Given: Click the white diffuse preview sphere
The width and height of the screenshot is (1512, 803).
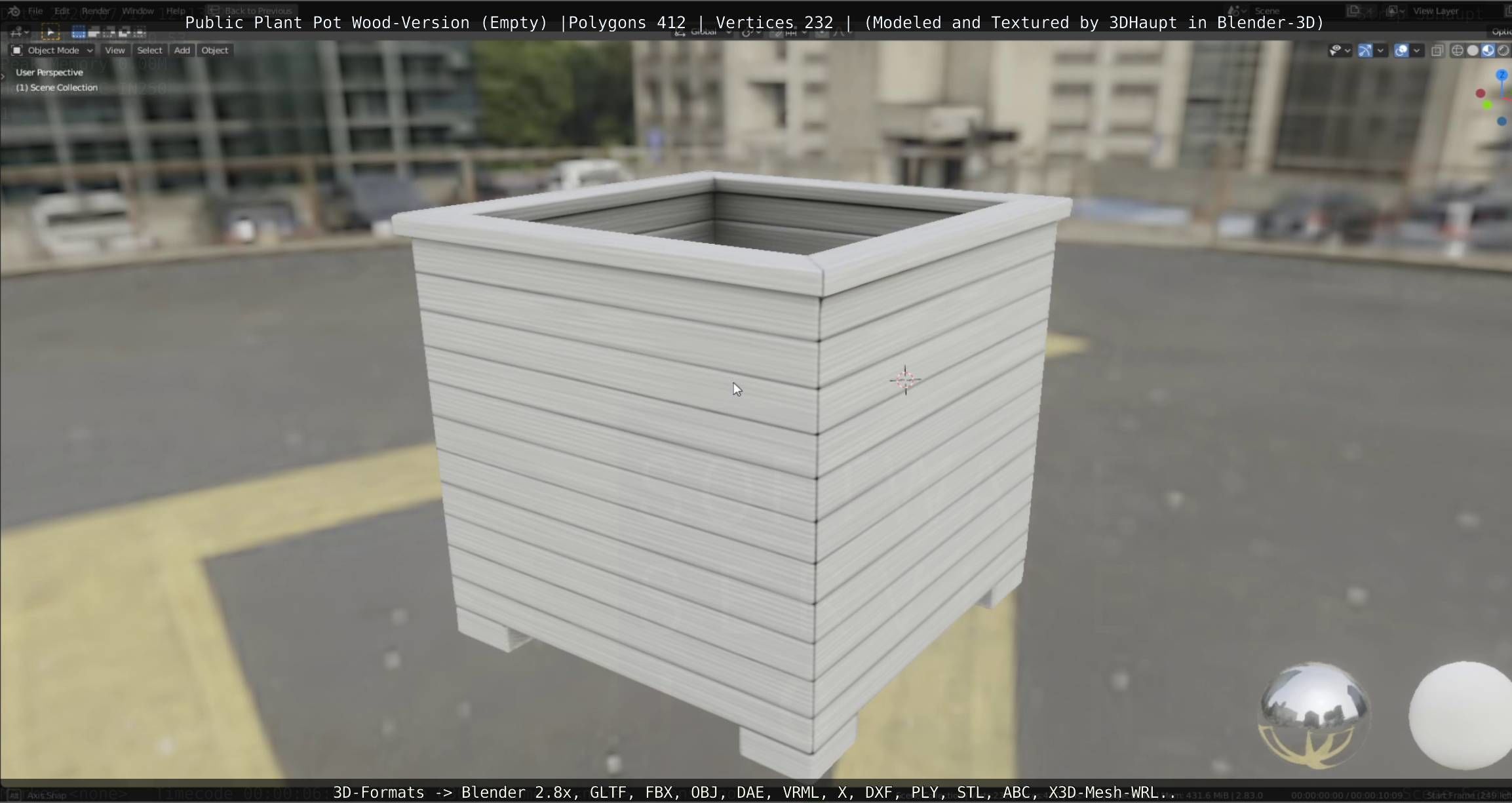Looking at the screenshot, I should pos(1462,716).
